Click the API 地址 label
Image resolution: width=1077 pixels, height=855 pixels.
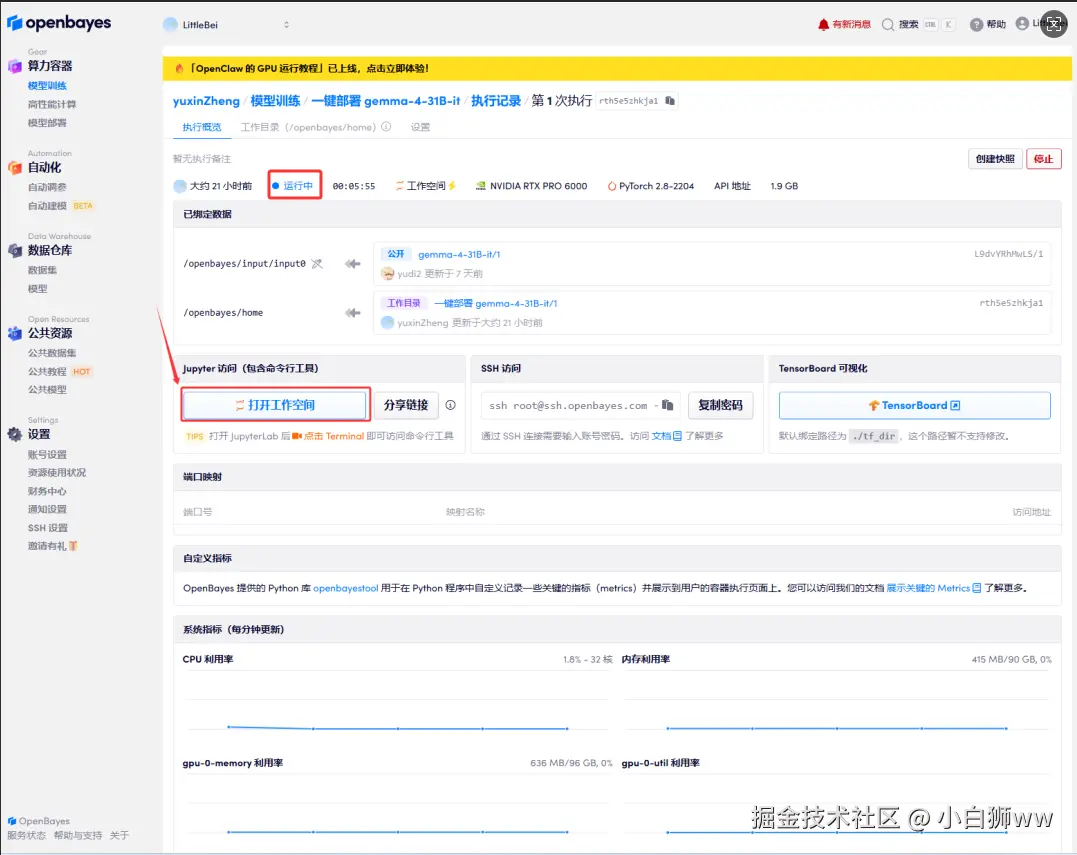pos(732,186)
